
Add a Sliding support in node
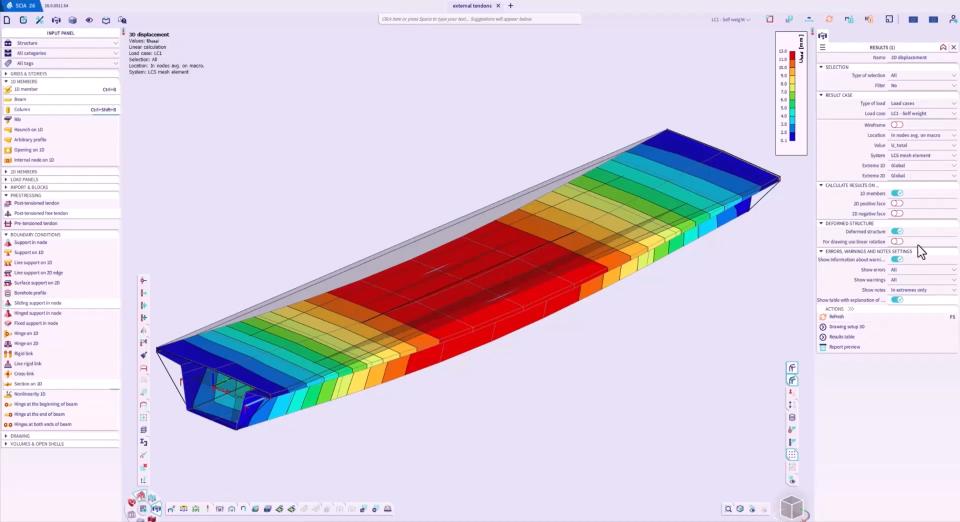point(37,302)
